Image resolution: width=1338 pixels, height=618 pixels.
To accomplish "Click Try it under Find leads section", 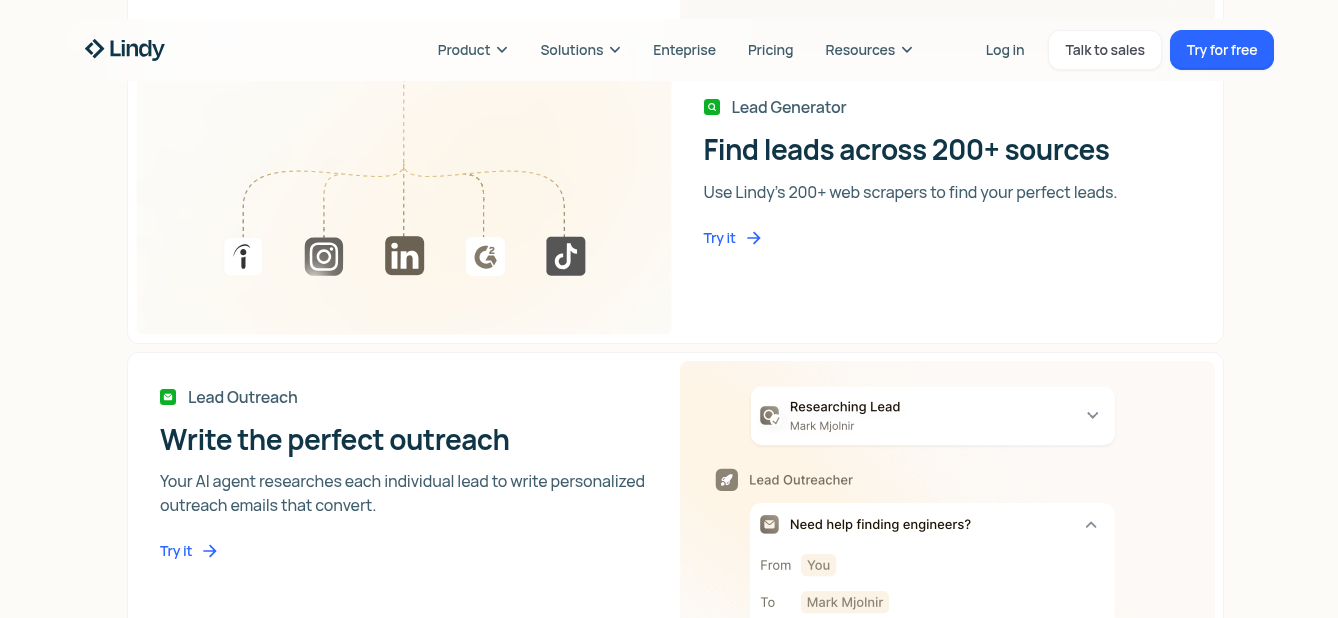I will point(719,238).
